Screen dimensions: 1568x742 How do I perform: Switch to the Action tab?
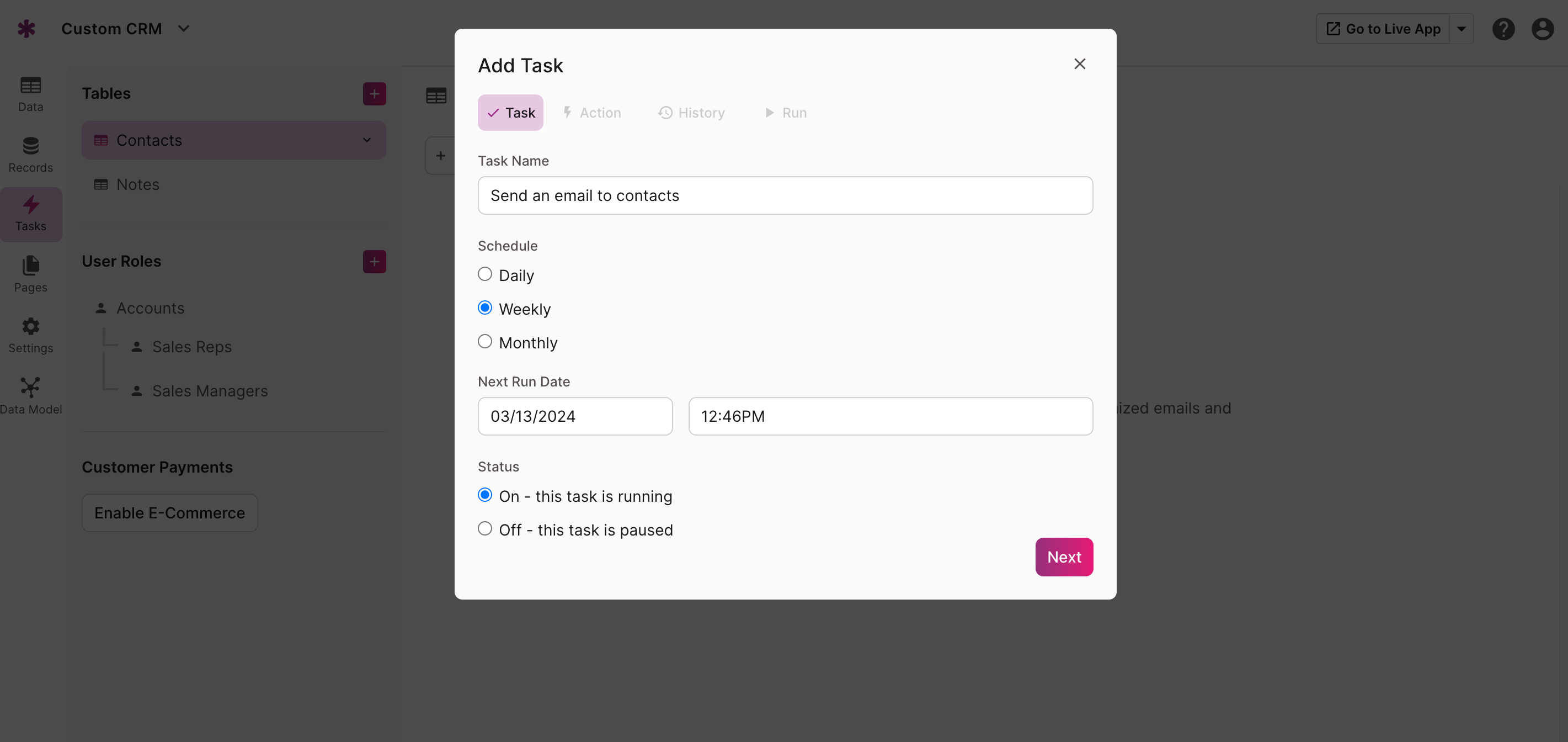(591, 113)
